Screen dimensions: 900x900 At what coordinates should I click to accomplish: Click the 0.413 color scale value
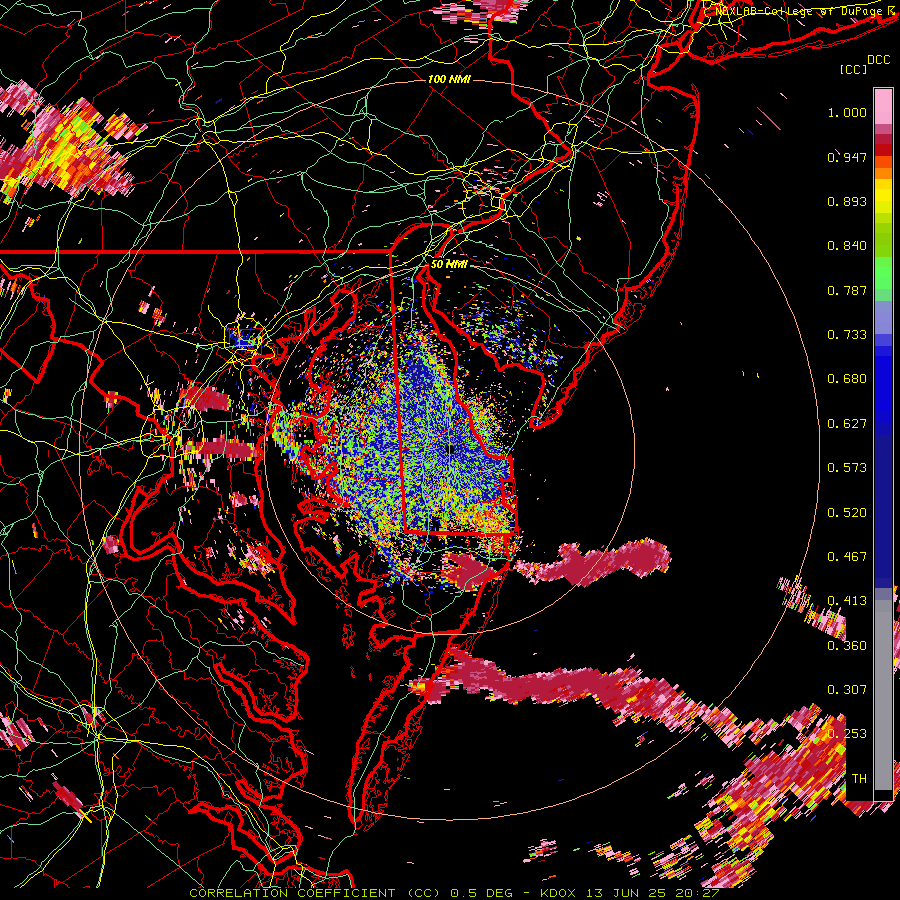click(x=847, y=601)
